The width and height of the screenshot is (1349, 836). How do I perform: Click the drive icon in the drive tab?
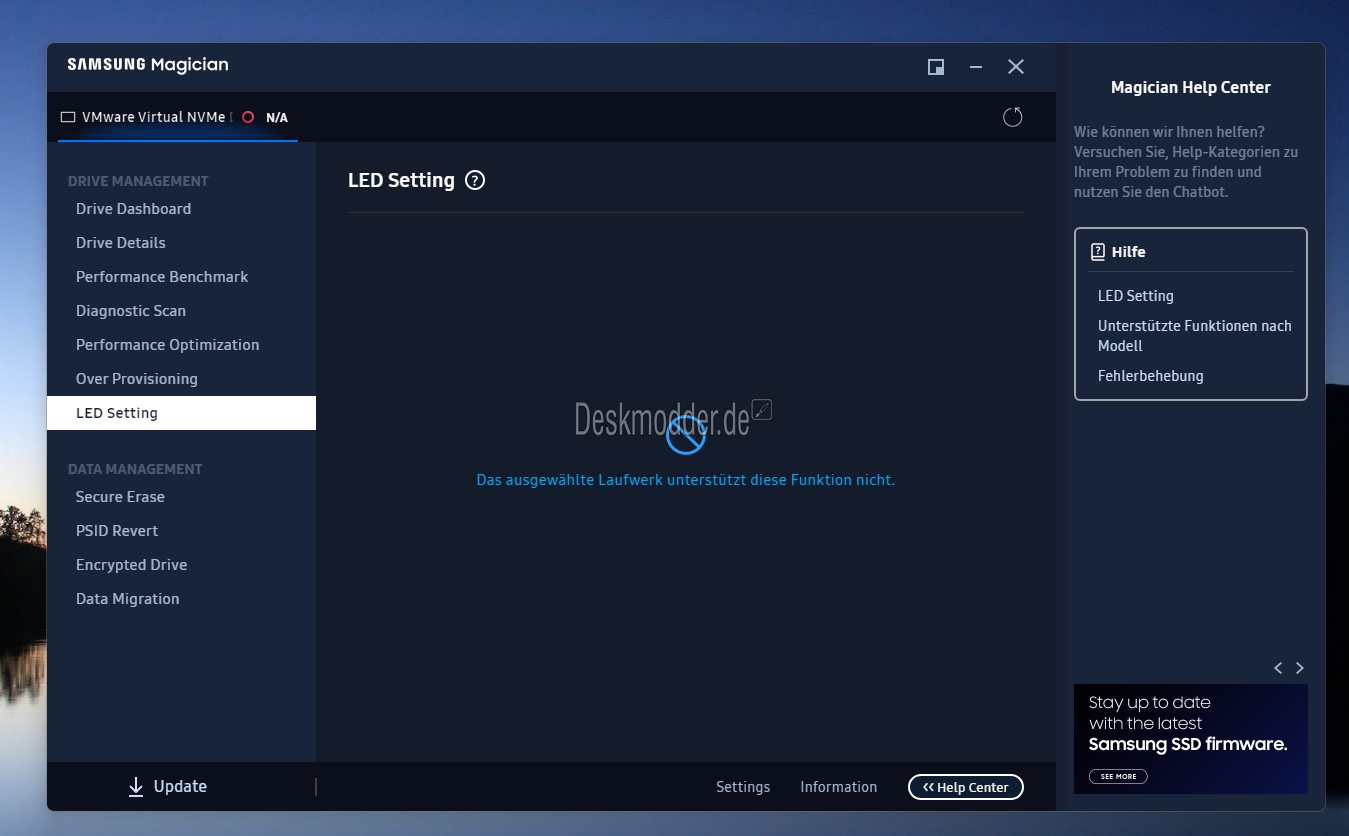pos(68,117)
